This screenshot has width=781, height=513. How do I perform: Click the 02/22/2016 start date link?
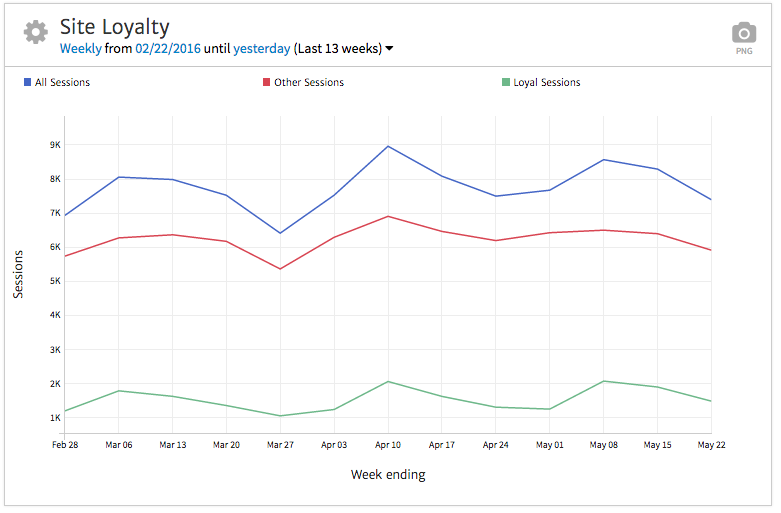pyautogui.click(x=168, y=48)
